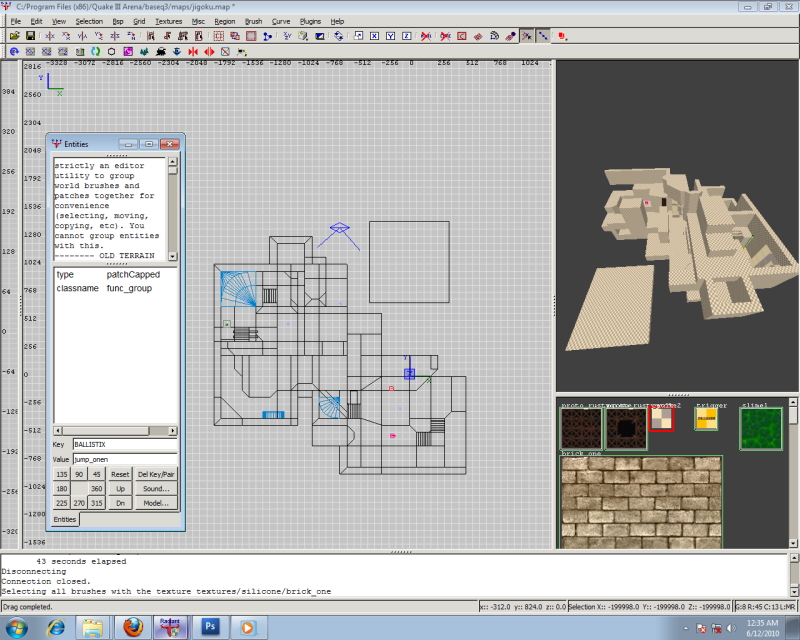Click the magenta C caulk icon

[128, 52]
